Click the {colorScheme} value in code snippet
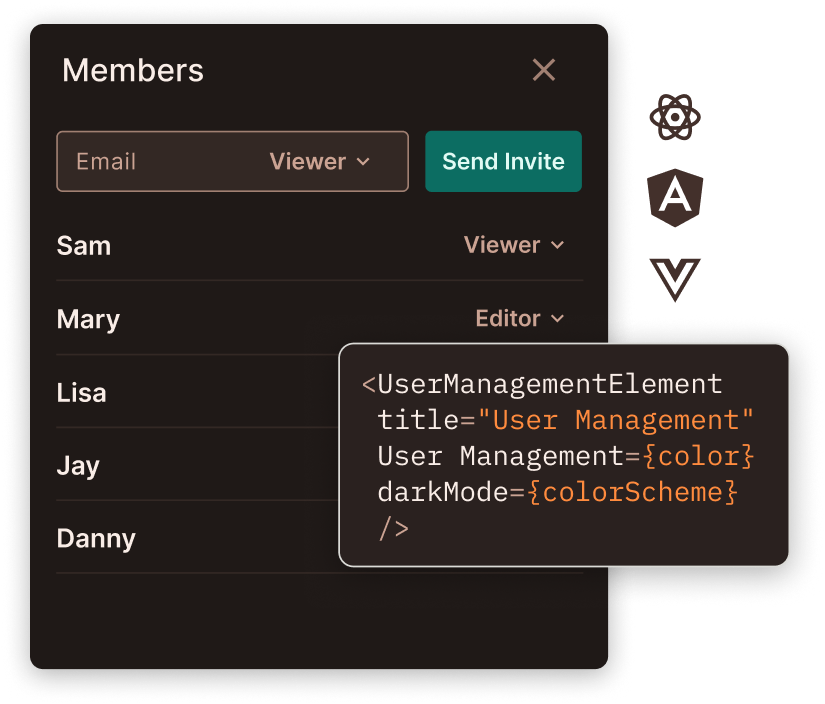The height and width of the screenshot is (704, 825). tap(632, 492)
